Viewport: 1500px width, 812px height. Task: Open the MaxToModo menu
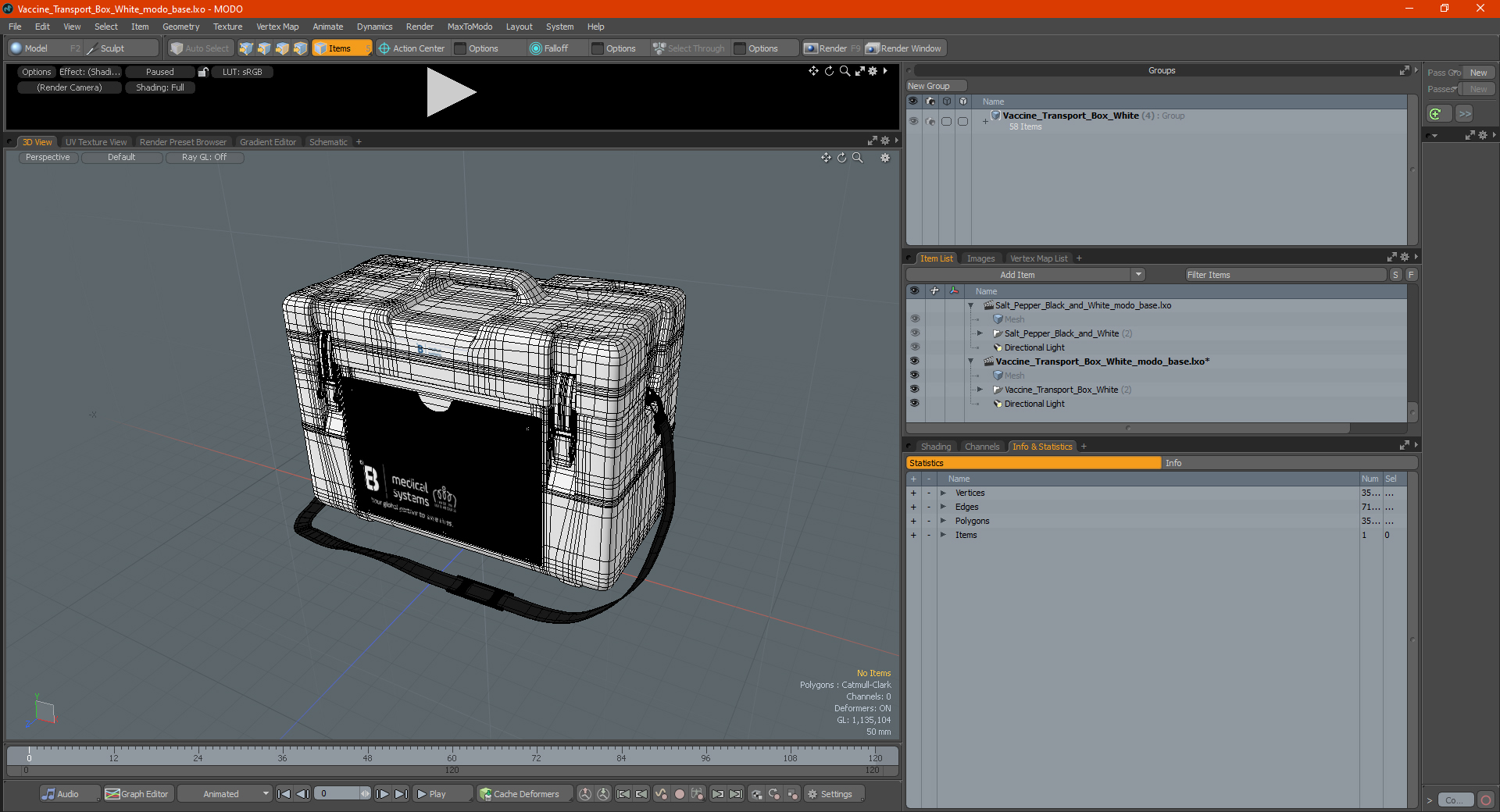[470, 27]
